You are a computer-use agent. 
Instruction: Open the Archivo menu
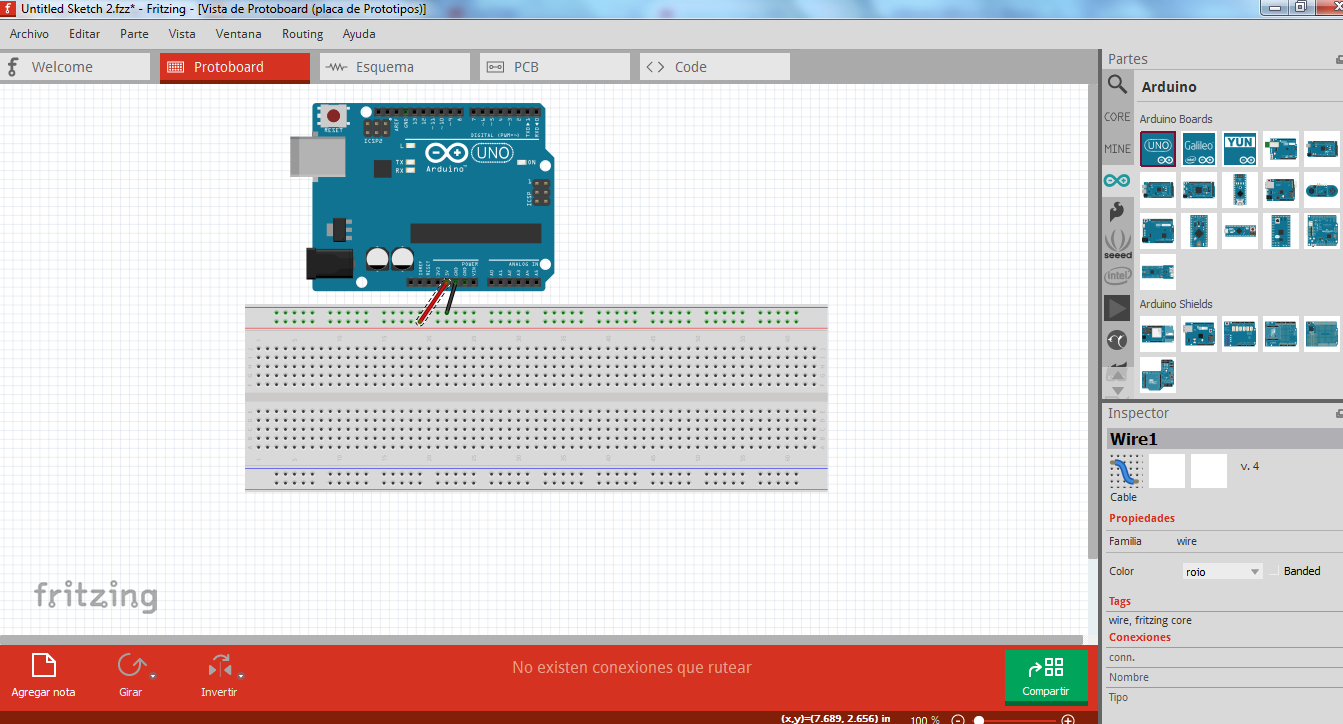(x=29, y=33)
